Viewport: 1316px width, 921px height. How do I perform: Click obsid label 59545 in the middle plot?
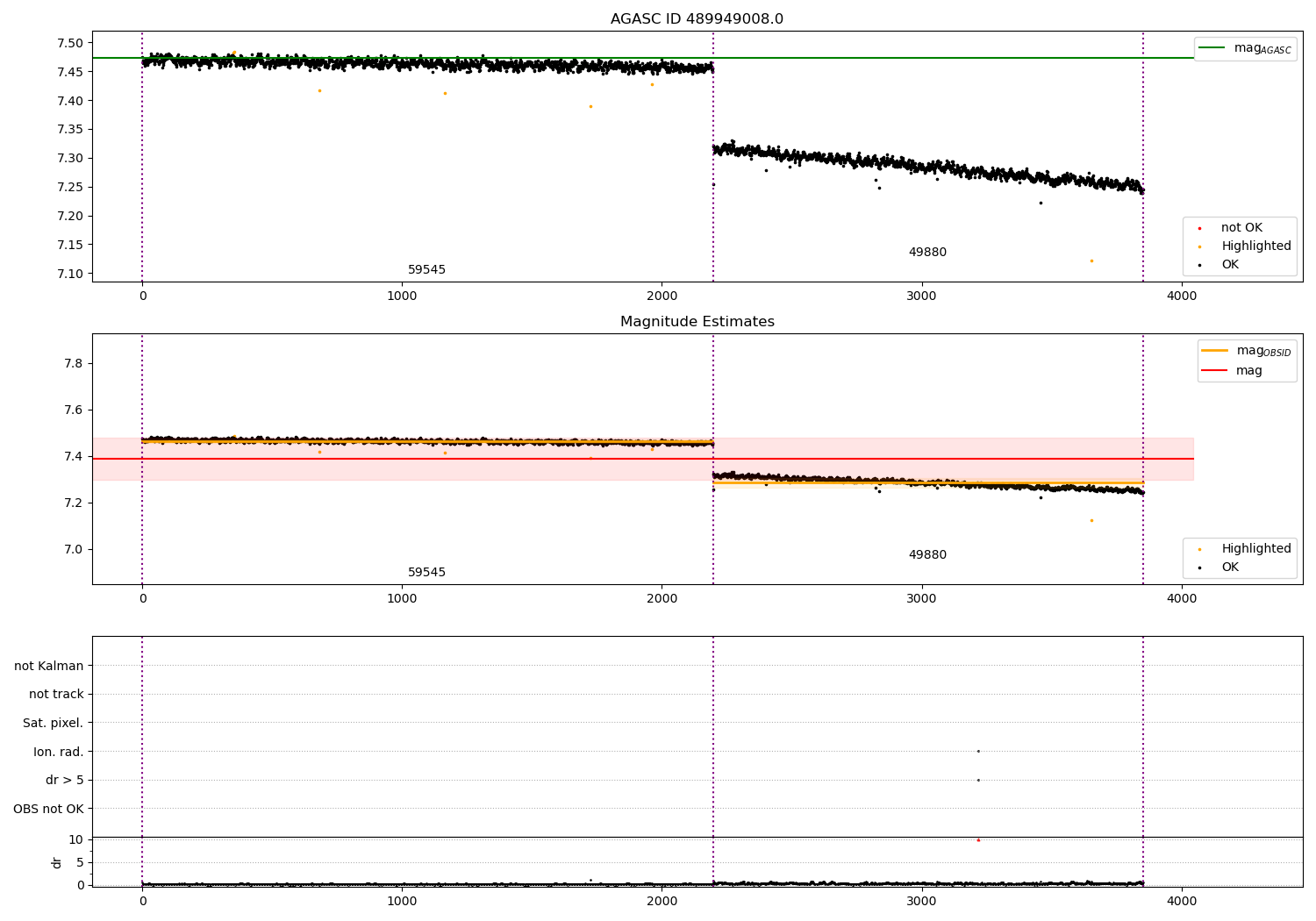[x=426, y=573]
